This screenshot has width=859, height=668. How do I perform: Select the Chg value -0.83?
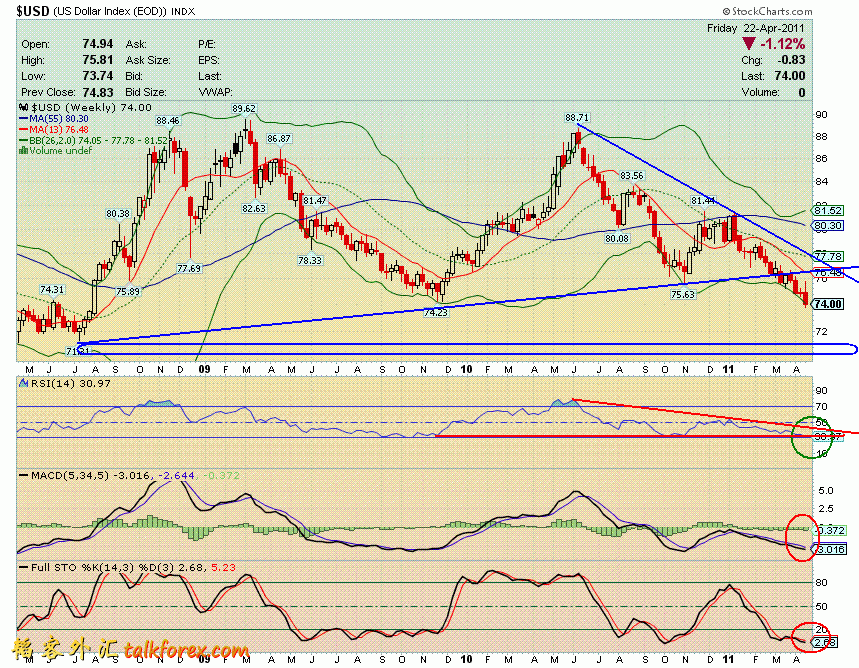point(791,60)
